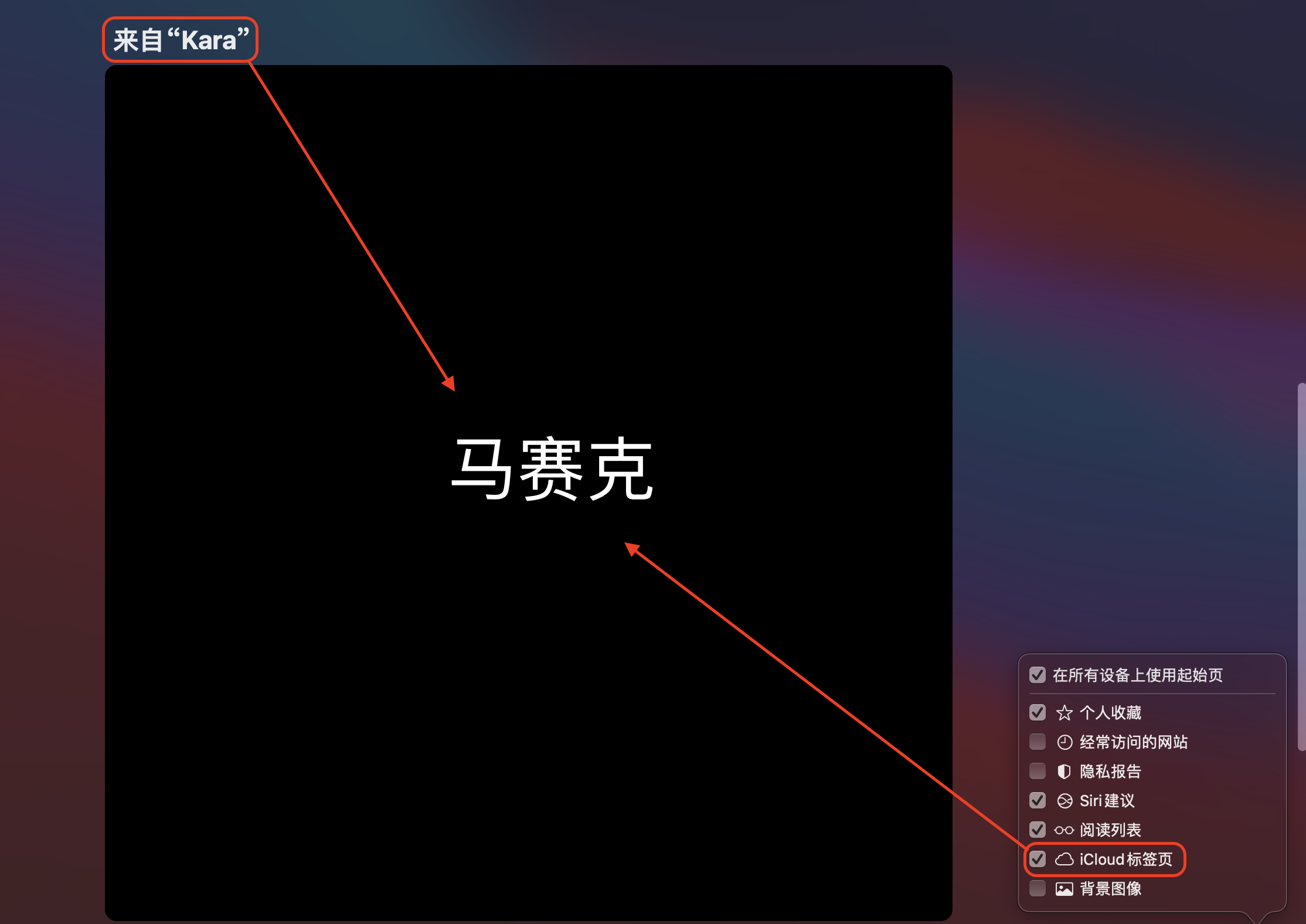Uncheck the 个人收藏 checkbox

point(1038,713)
